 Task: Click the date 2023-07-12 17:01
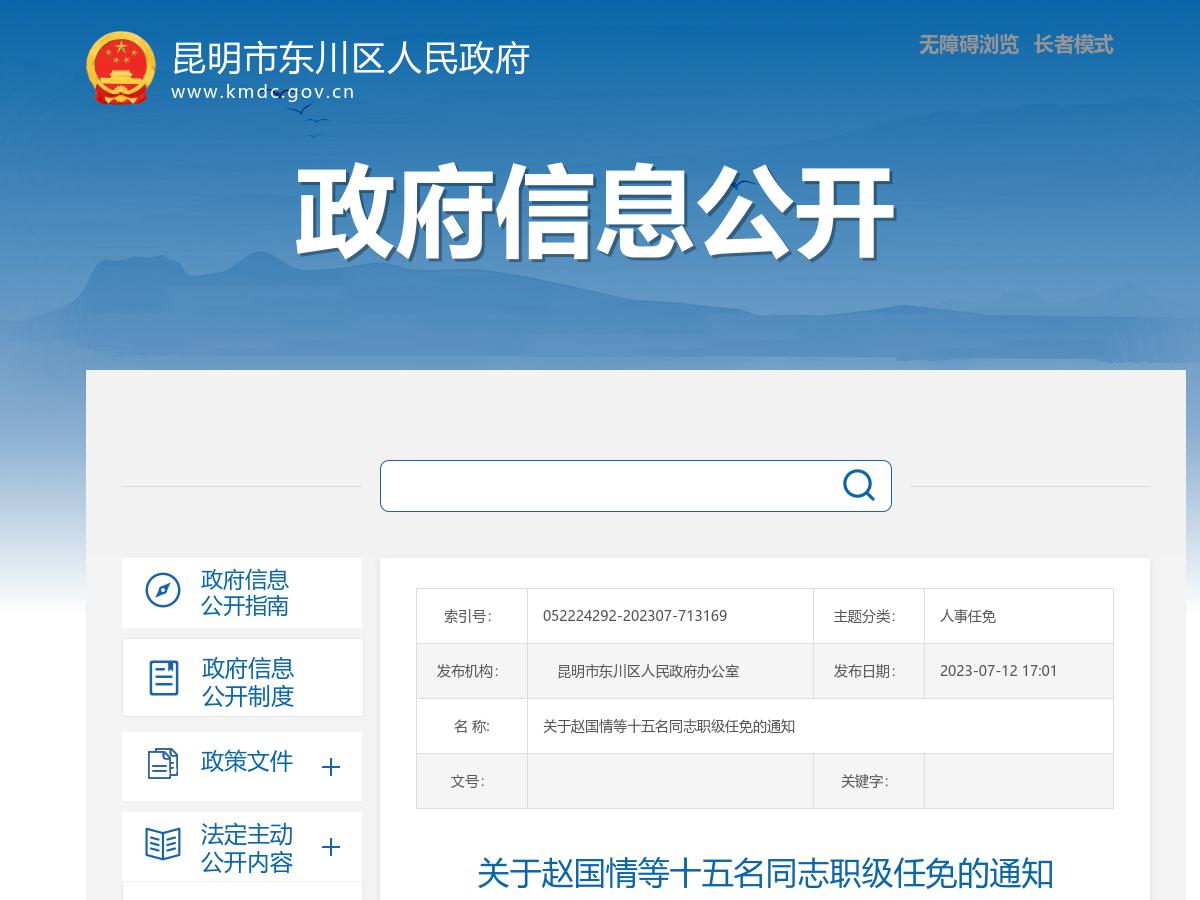tap(998, 671)
